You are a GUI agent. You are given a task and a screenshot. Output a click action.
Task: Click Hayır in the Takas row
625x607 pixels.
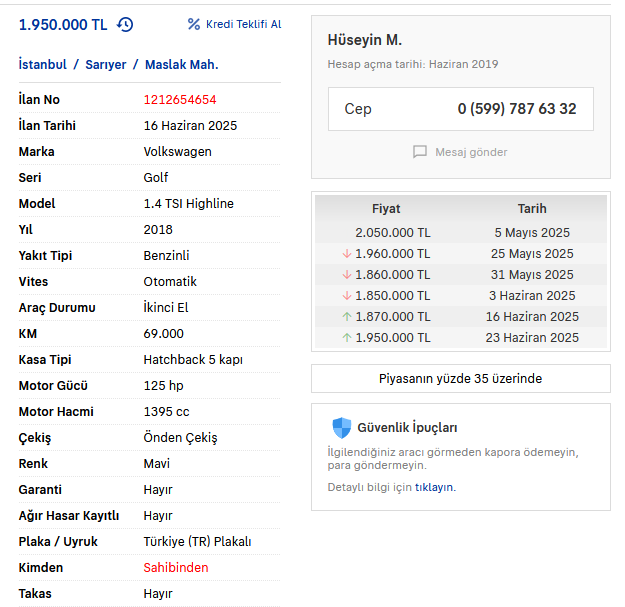(x=158, y=593)
